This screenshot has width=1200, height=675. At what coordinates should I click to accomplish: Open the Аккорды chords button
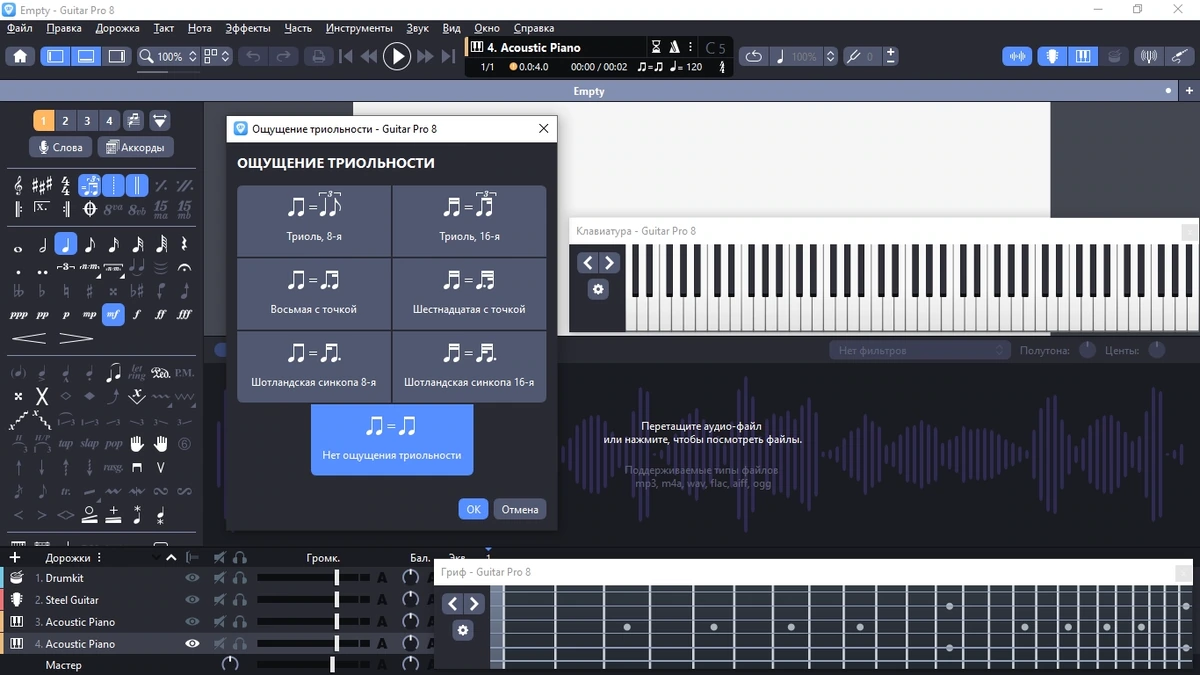[x=135, y=147]
